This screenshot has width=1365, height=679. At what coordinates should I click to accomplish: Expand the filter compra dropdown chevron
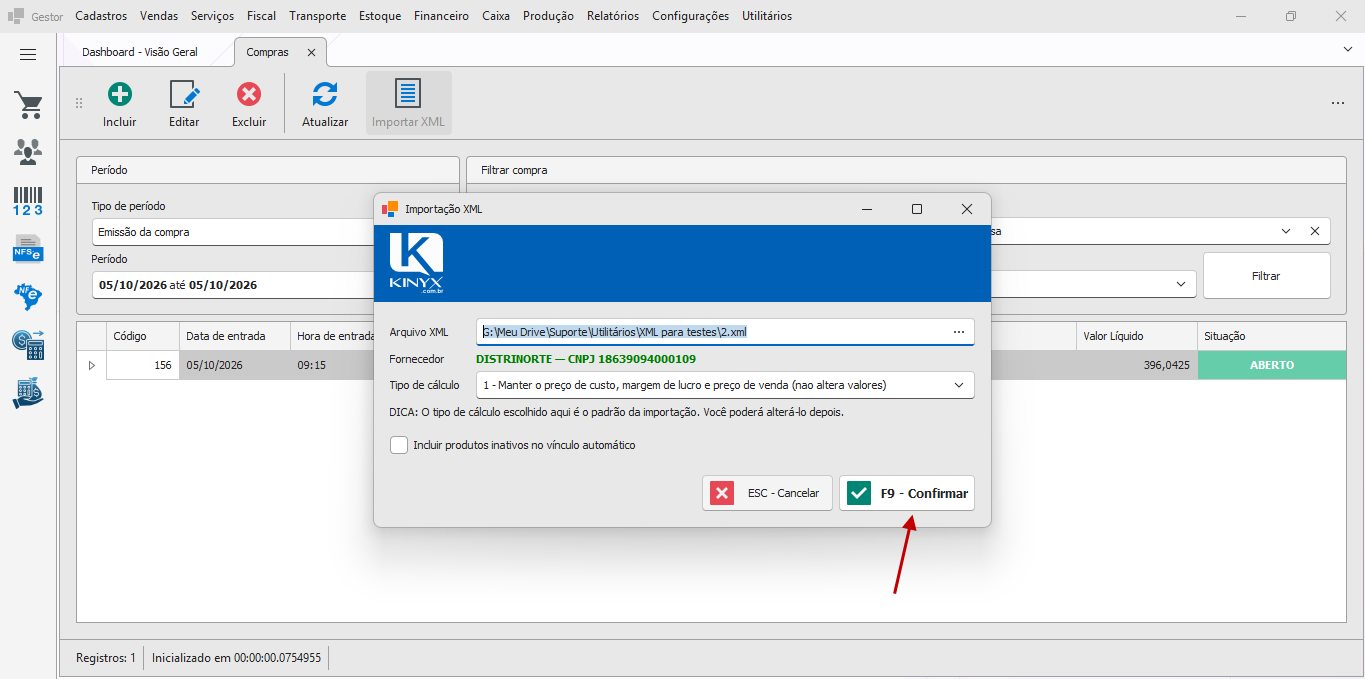point(1287,231)
